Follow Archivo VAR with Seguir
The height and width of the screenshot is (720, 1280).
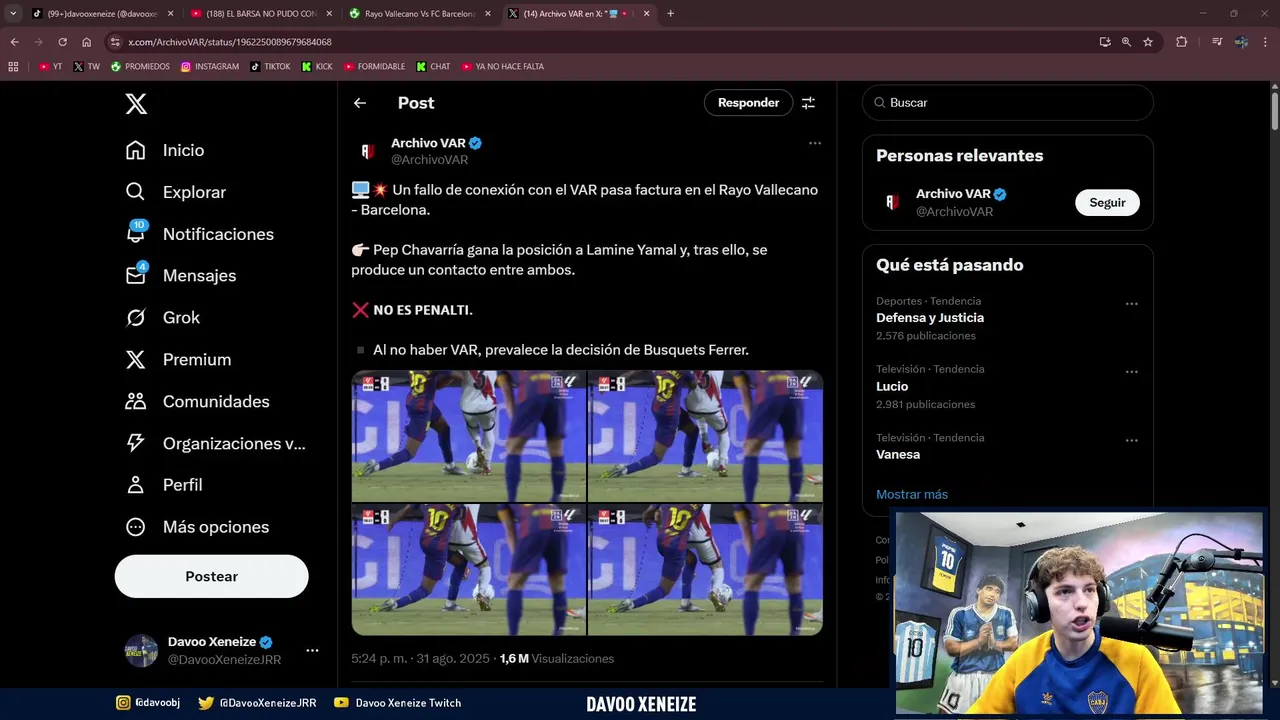coord(1107,202)
